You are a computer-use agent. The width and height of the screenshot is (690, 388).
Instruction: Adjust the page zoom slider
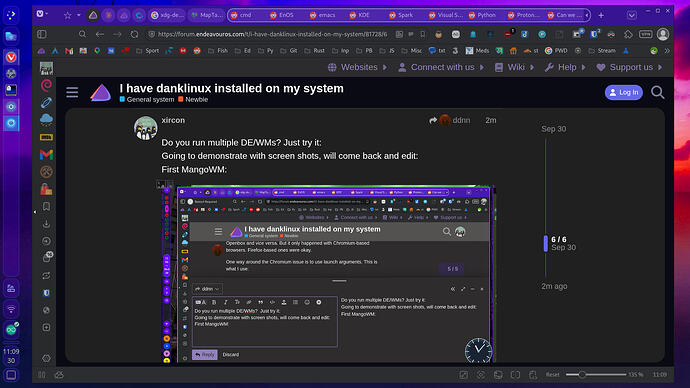click(596, 375)
